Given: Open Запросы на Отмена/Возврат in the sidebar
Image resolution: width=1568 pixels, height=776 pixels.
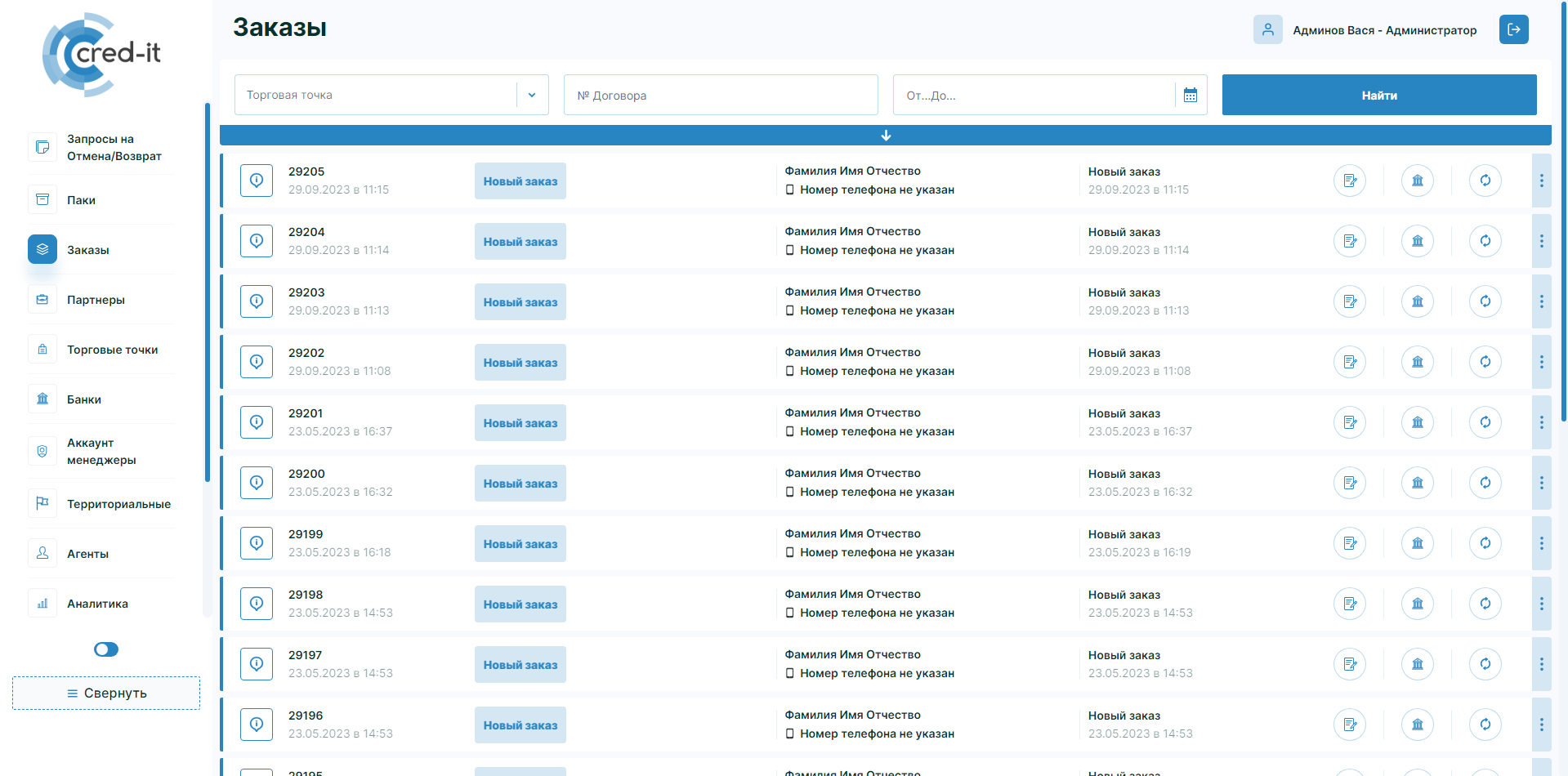Looking at the screenshot, I should click(x=114, y=148).
